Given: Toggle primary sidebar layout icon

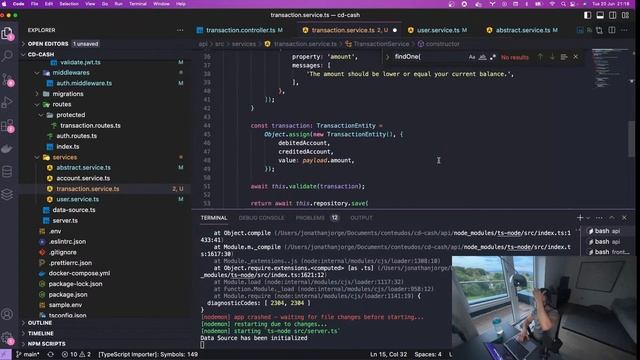Looking at the screenshot, I should point(587,15).
